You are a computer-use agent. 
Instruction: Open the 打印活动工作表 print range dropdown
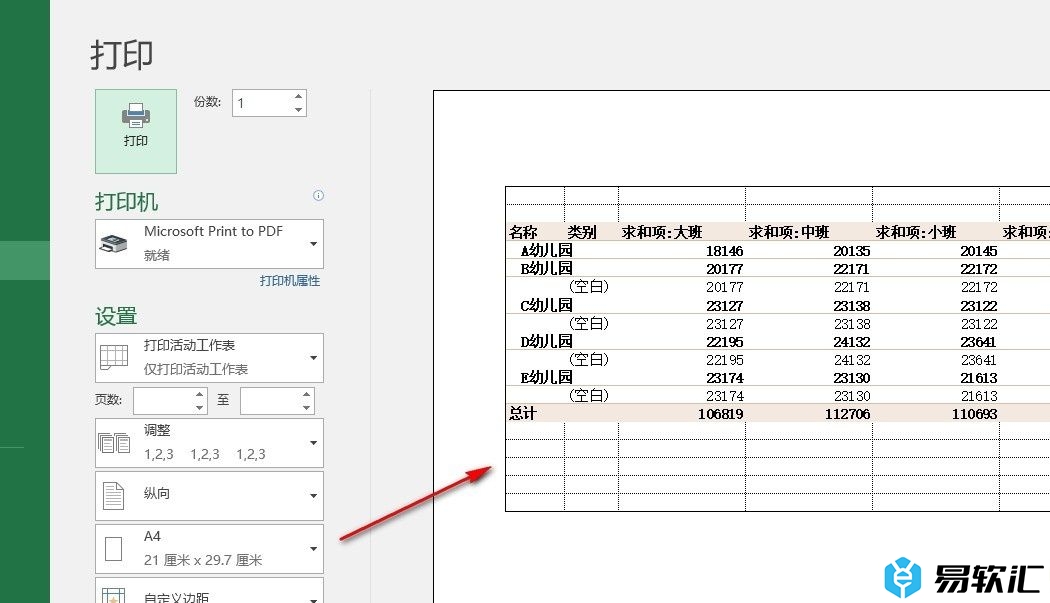point(210,358)
